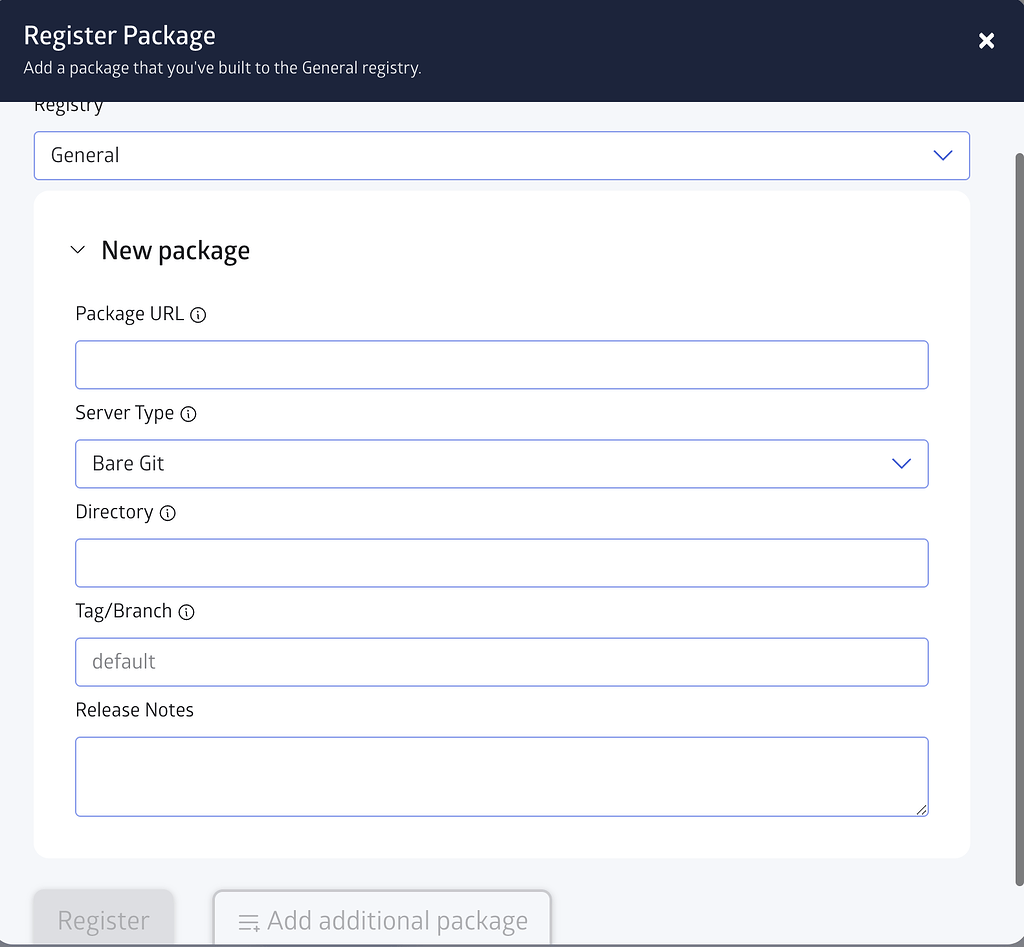Focus the Package URL input field

502,364
